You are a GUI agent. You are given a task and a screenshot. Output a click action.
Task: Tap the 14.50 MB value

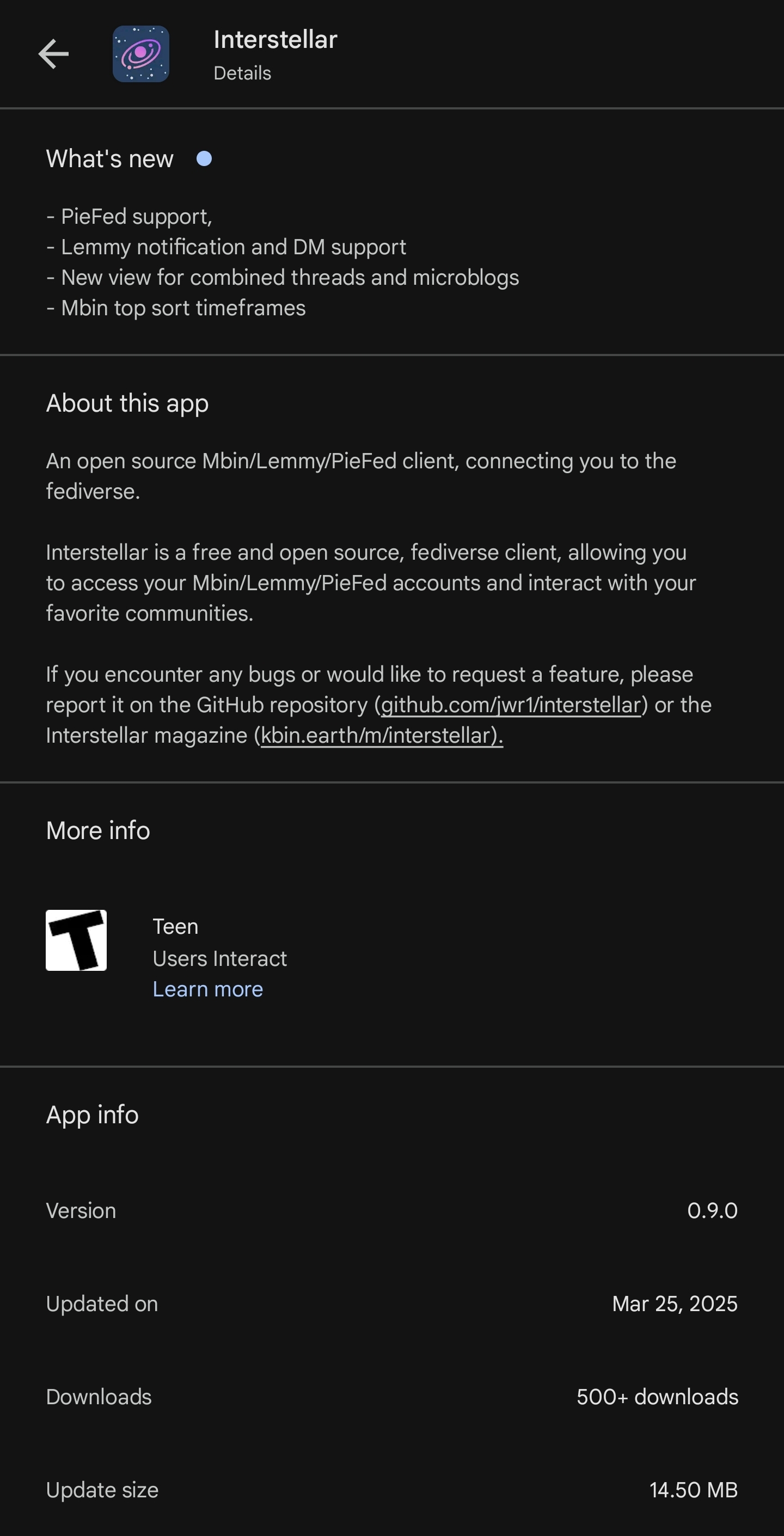click(x=694, y=1490)
